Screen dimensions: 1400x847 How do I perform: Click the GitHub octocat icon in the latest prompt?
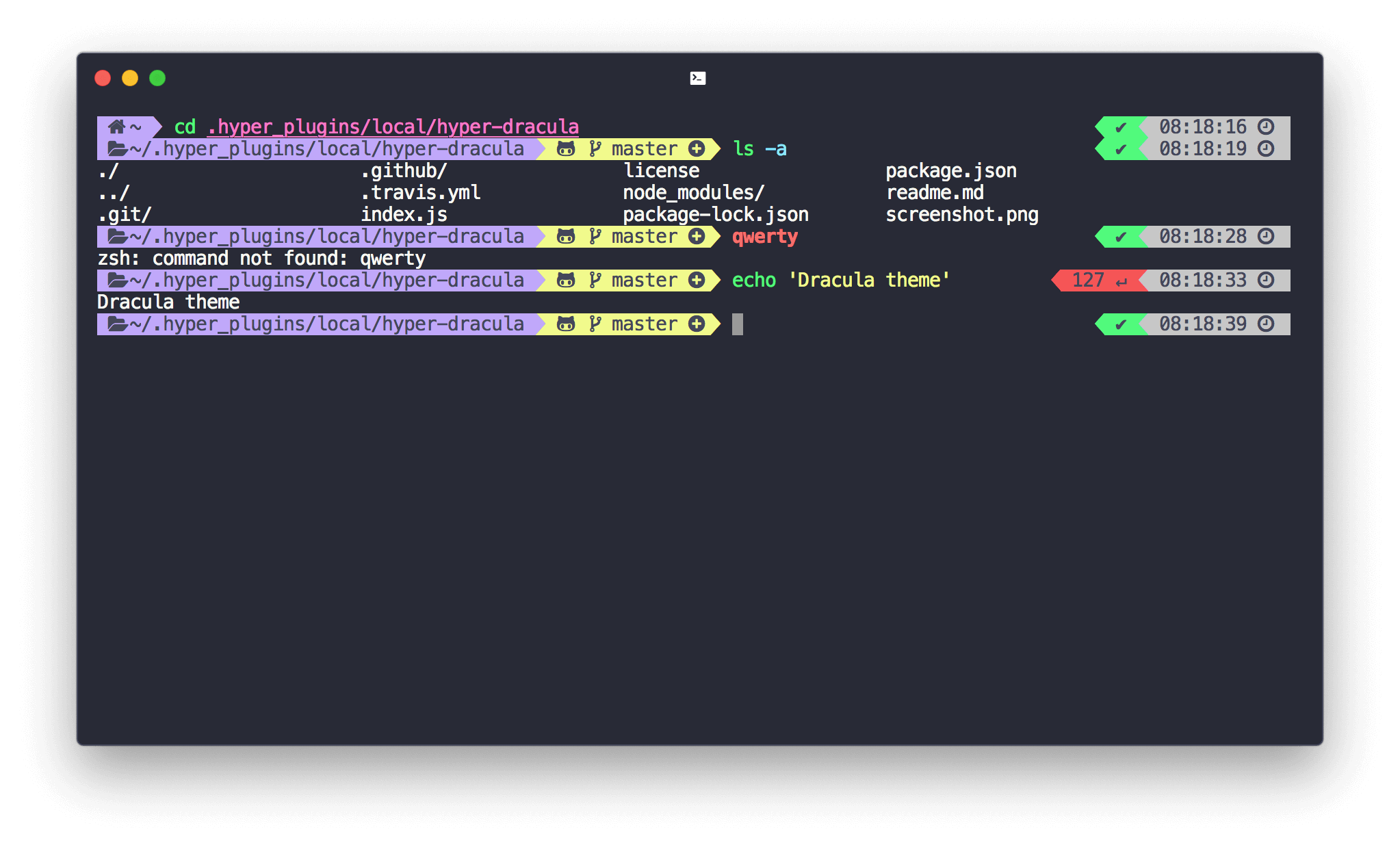(566, 324)
